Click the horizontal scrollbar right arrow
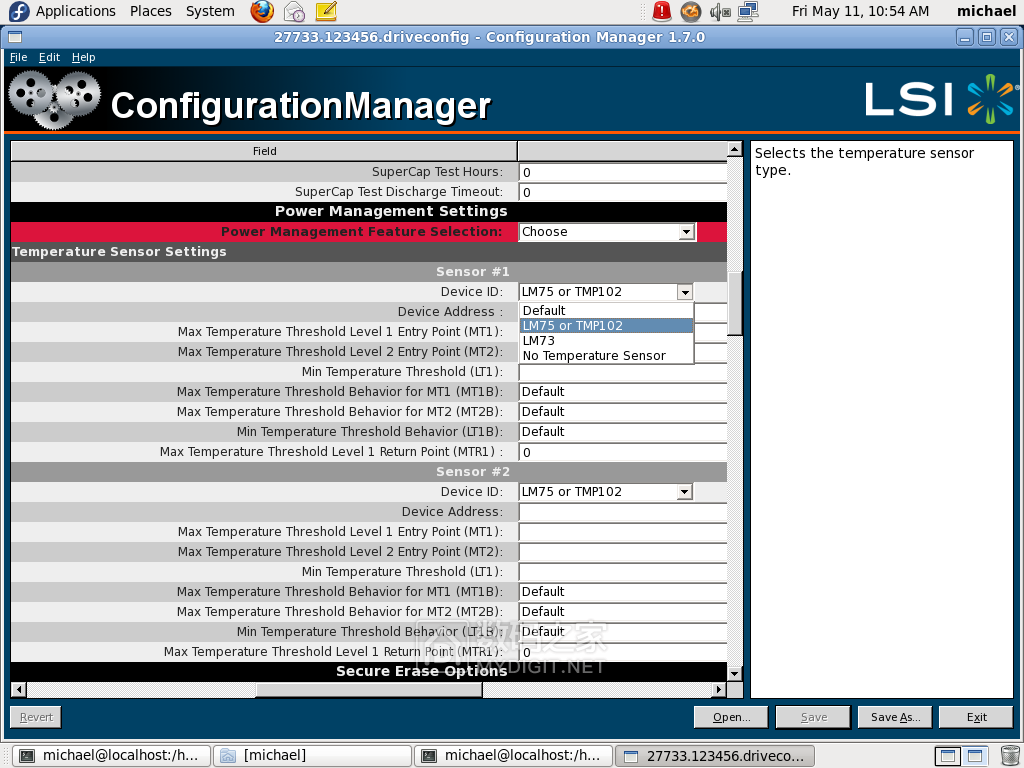The image size is (1024, 768). [719, 690]
